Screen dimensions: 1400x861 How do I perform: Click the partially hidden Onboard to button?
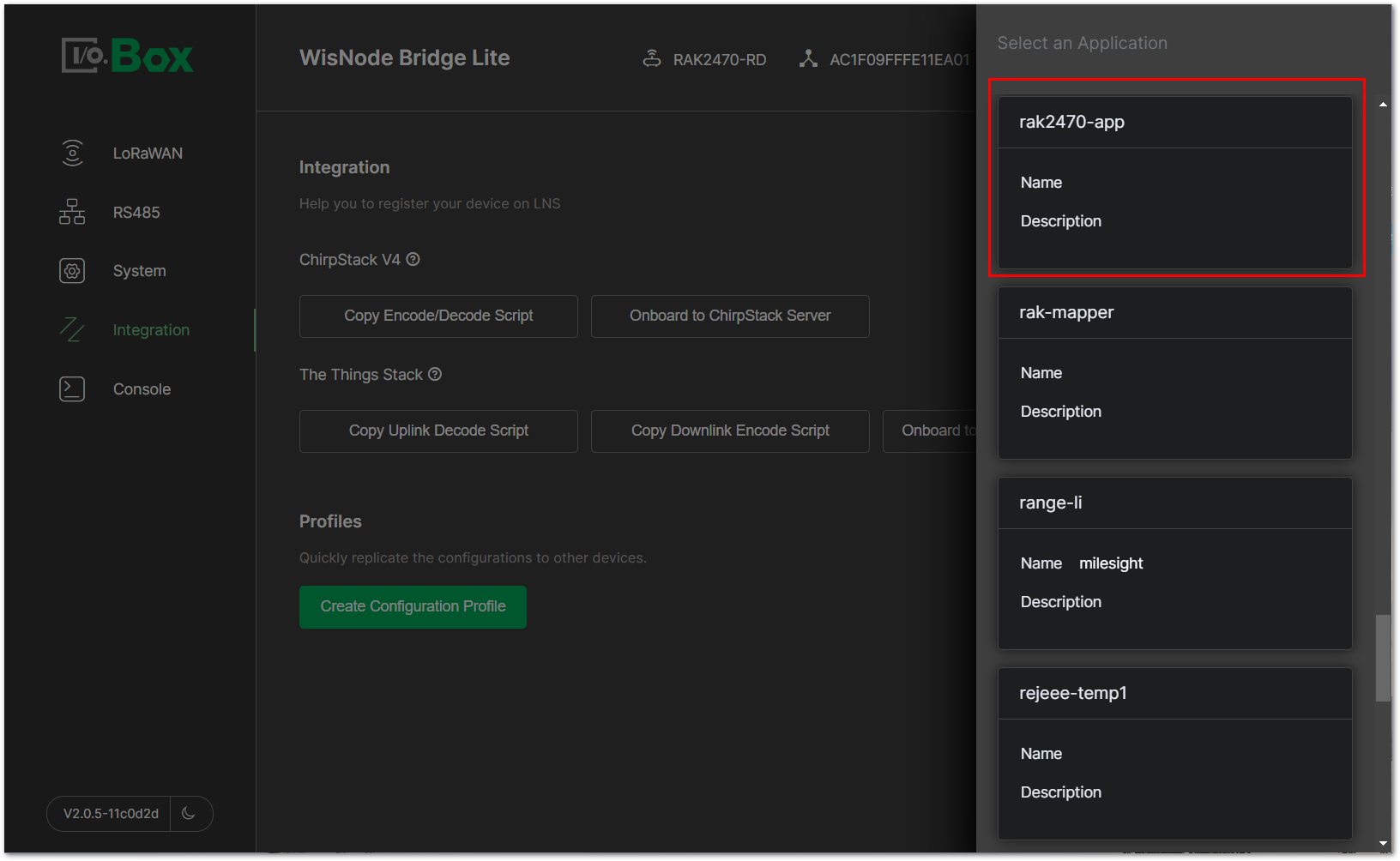930,430
